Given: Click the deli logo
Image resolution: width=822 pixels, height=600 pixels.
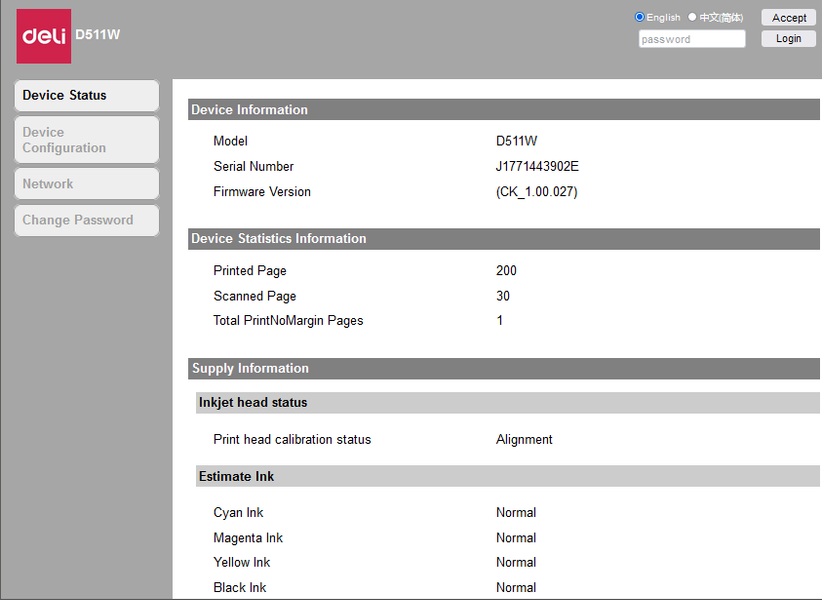Looking at the screenshot, I should click(44, 36).
